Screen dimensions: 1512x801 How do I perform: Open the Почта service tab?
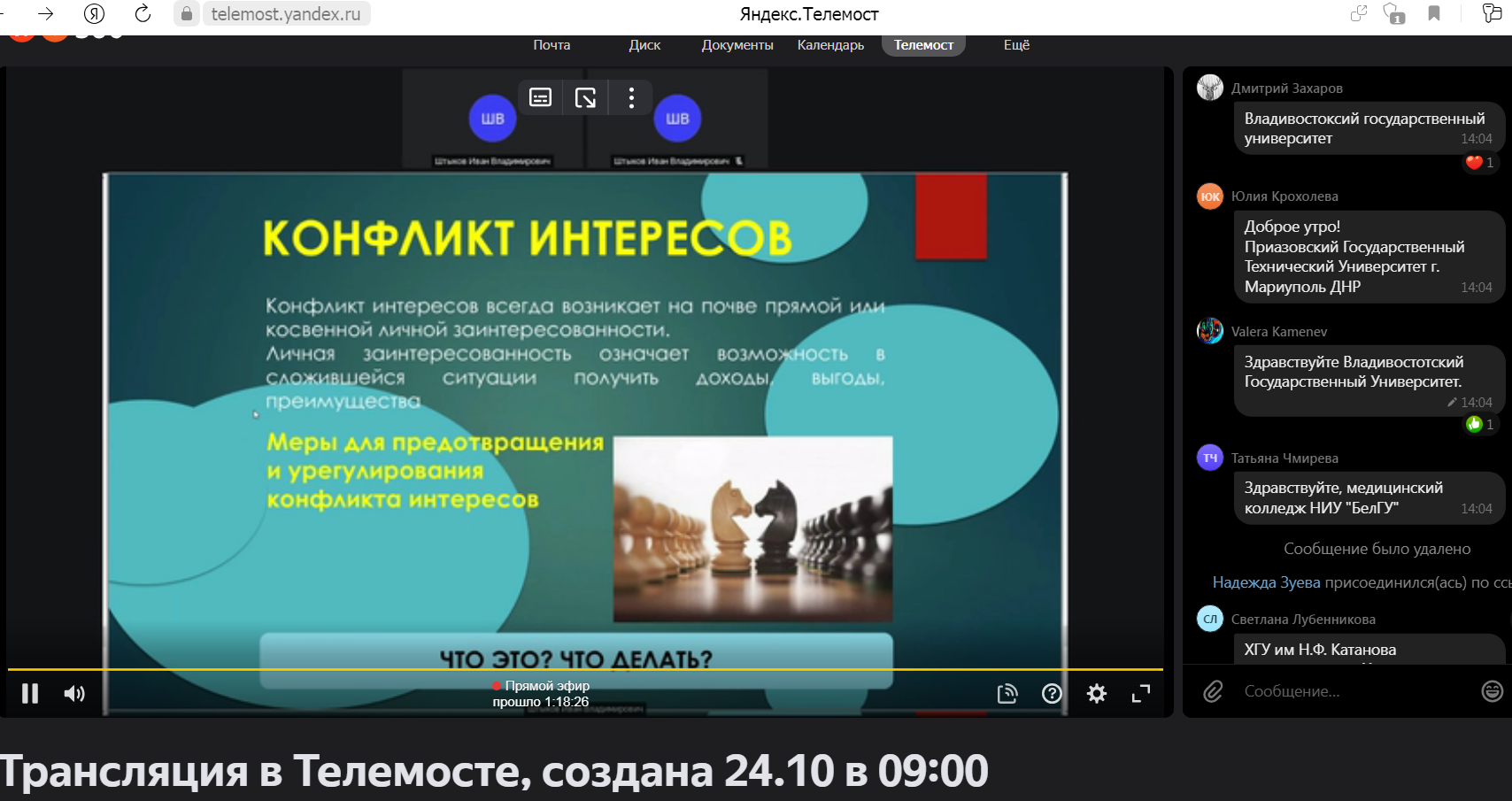(552, 45)
